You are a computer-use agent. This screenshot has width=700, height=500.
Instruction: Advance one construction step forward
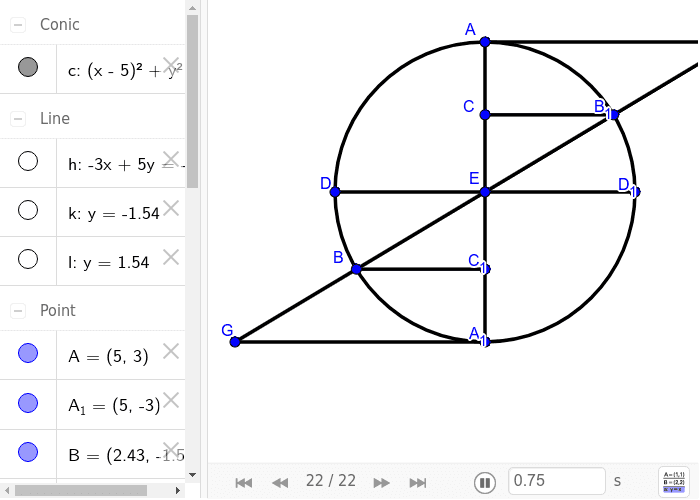pos(381,483)
